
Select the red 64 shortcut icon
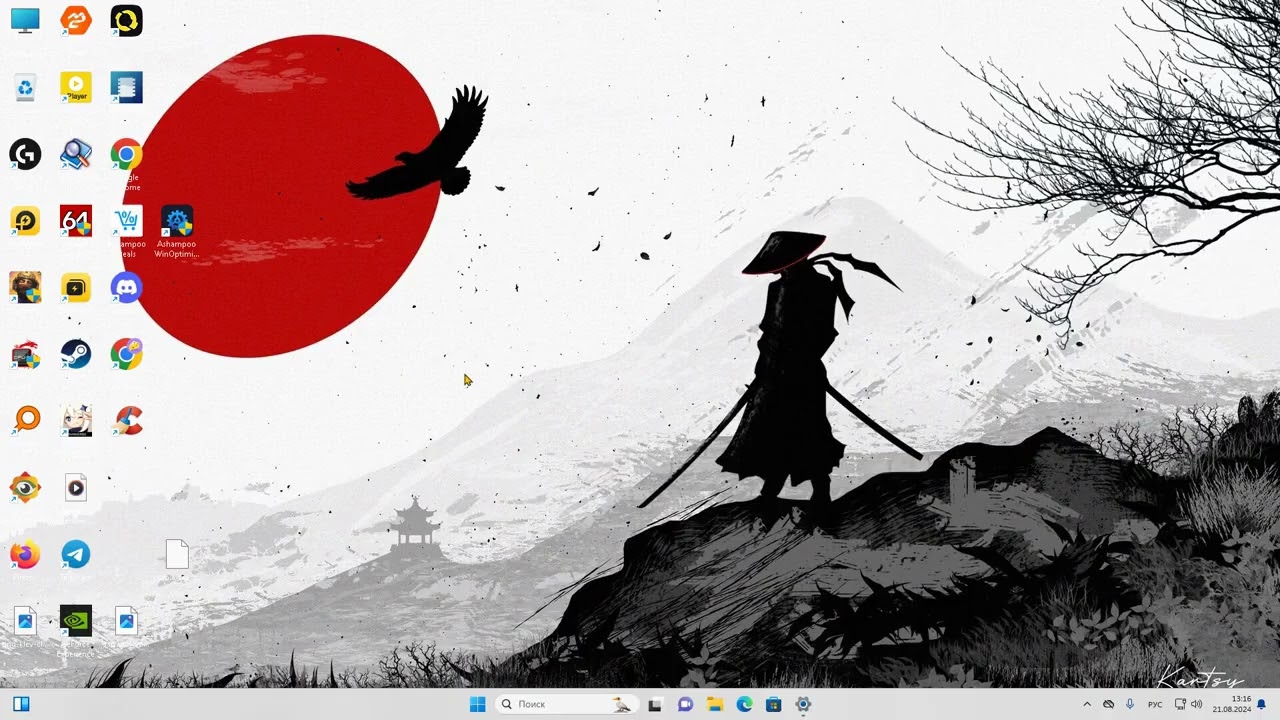76,221
